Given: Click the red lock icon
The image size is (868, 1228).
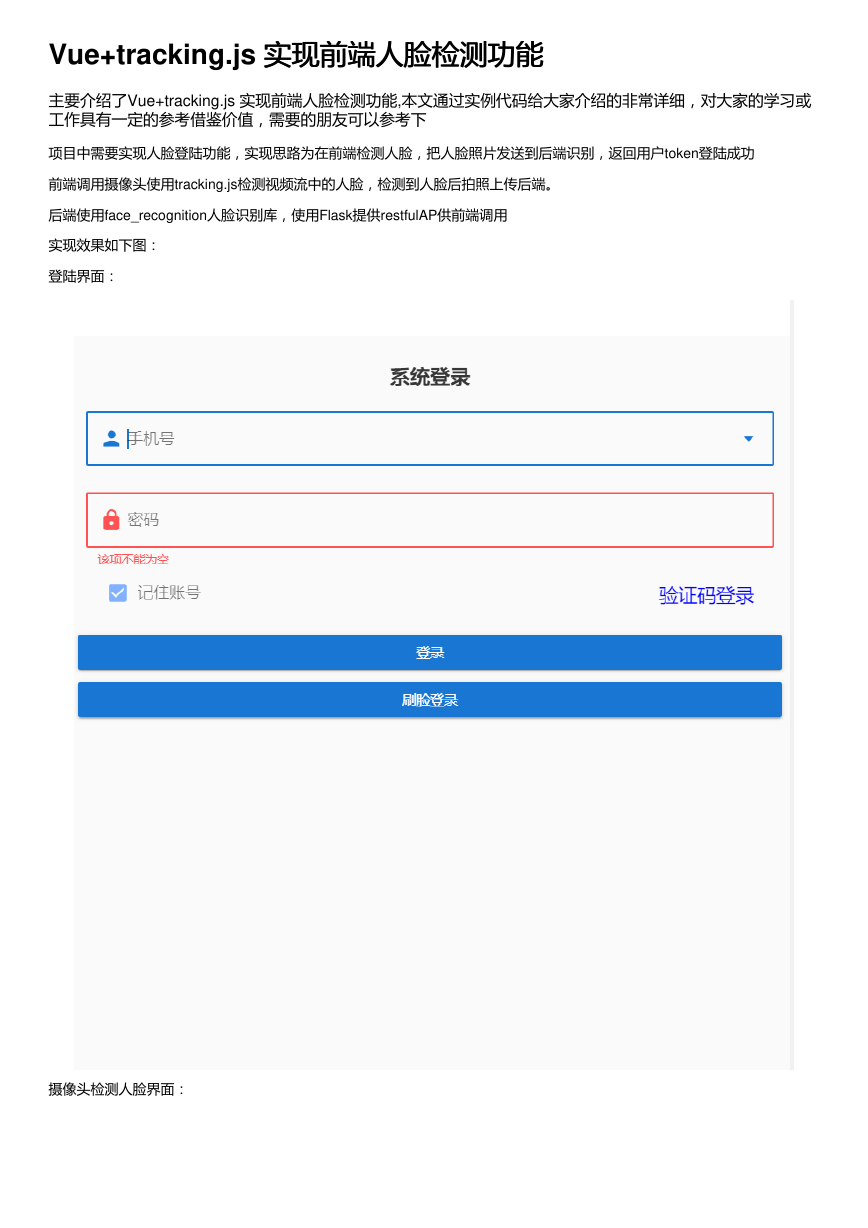Looking at the screenshot, I should click(x=111, y=520).
